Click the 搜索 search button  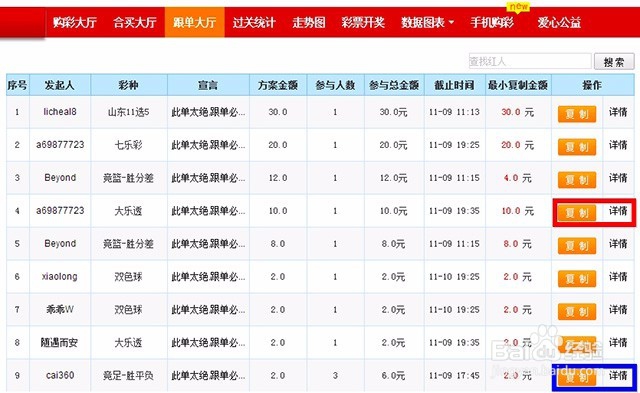614,62
